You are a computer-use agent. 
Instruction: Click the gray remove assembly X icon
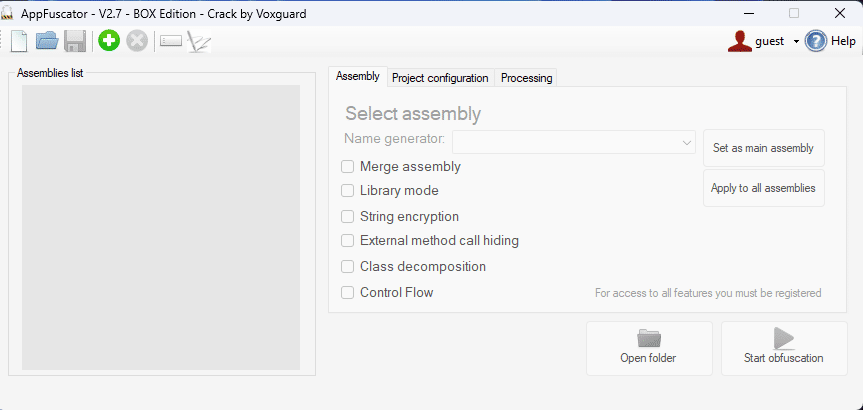point(137,41)
